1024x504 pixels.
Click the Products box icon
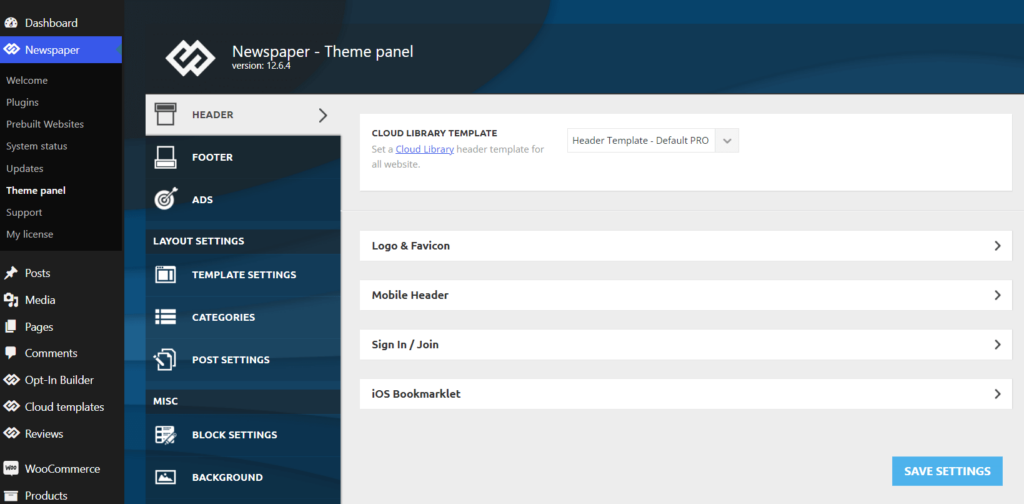(10, 496)
